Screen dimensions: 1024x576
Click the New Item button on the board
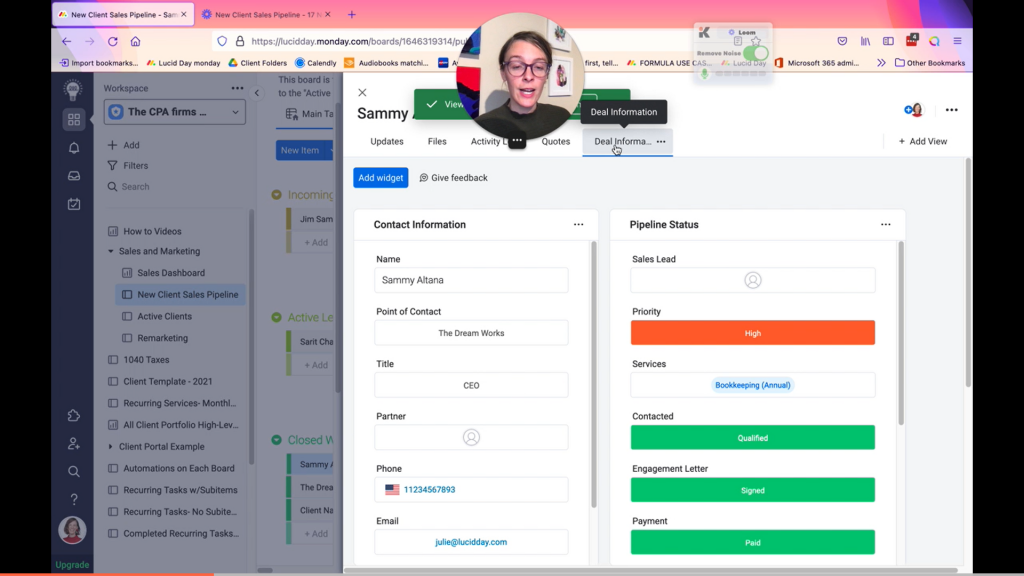(300, 150)
